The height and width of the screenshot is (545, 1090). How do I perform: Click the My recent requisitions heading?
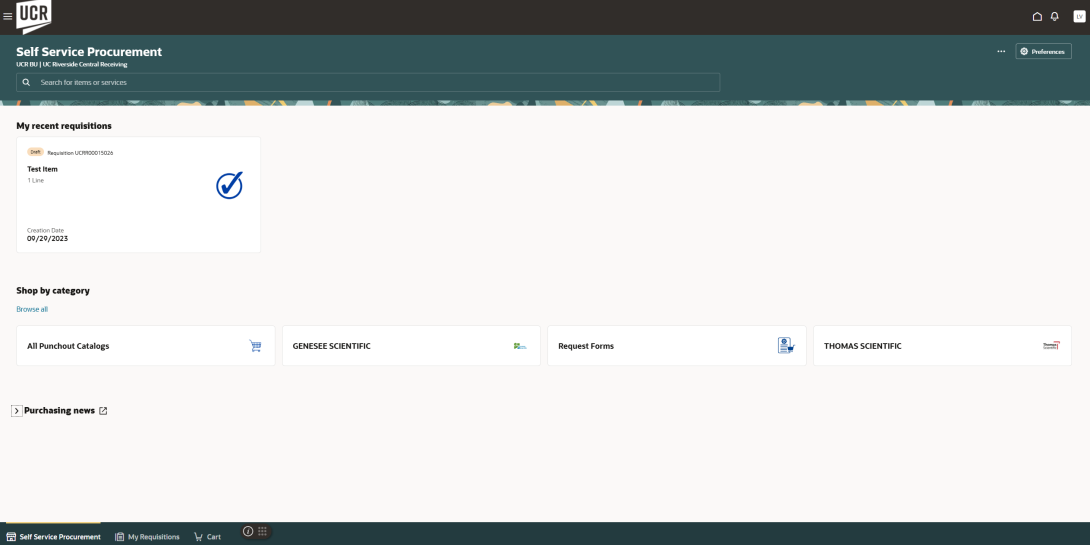pos(64,126)
